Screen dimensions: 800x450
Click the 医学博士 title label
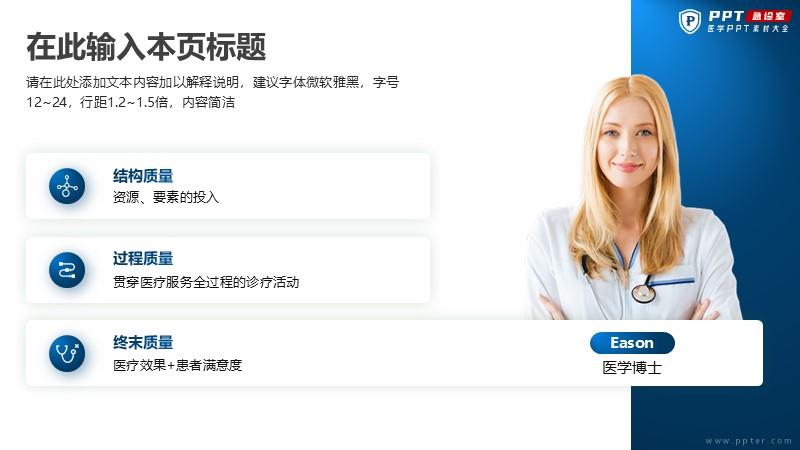pyautogui.click(x=632, y=368)
